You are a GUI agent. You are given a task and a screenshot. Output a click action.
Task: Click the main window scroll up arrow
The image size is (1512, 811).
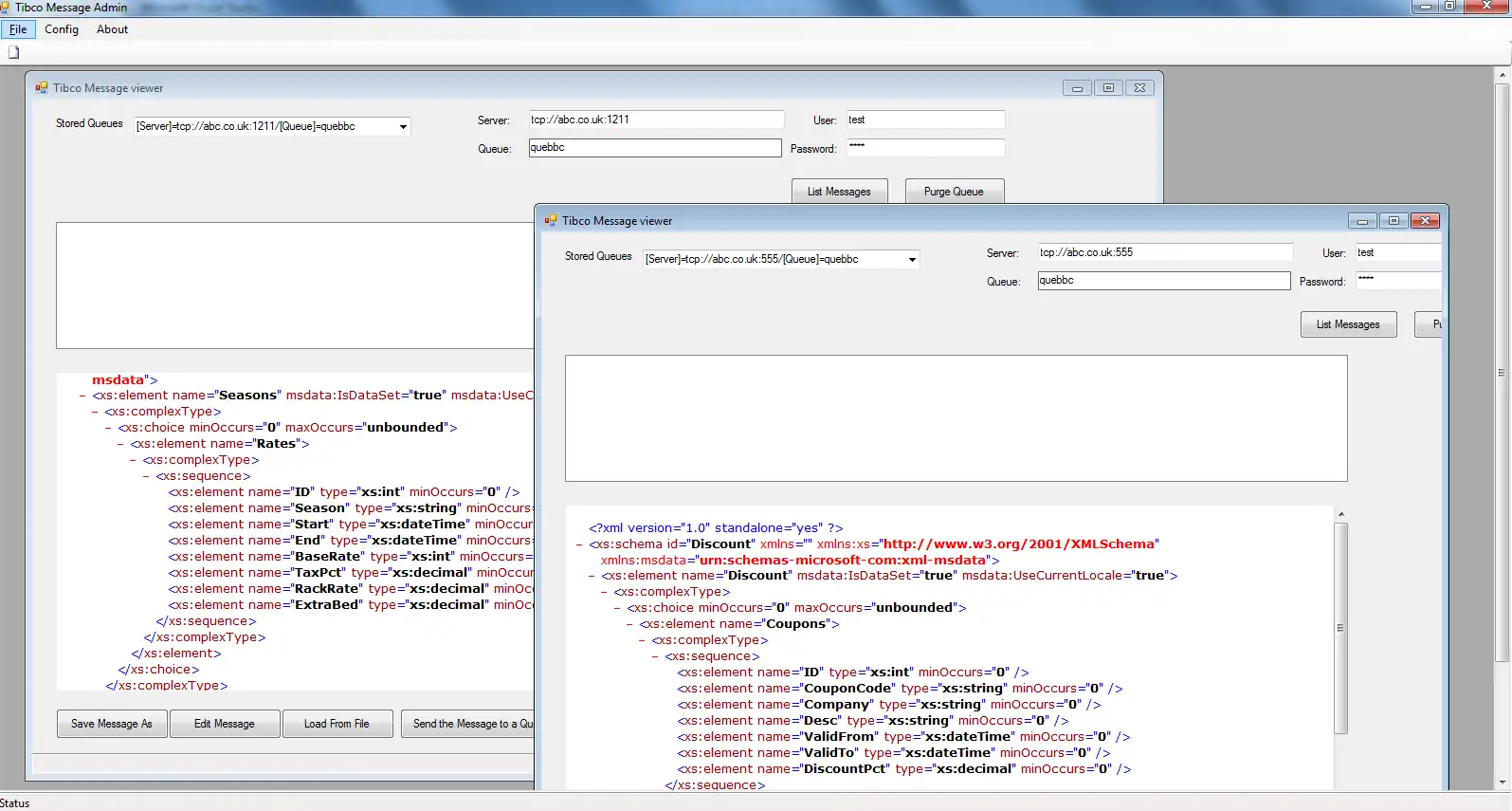(1502, 74)
